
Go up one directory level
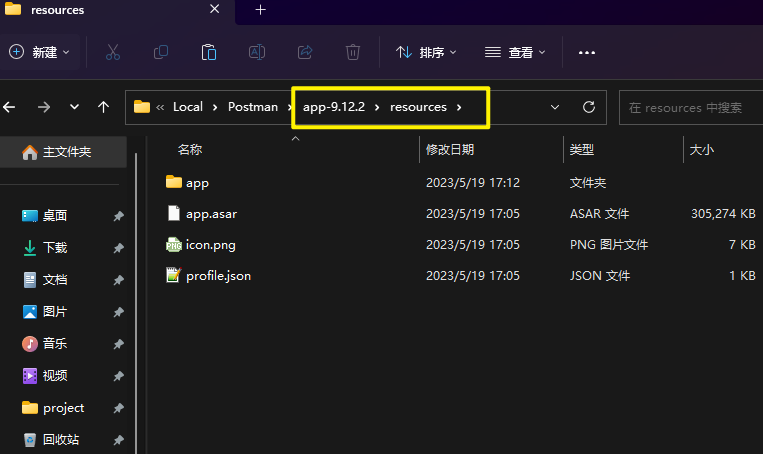[x=103, y=107]
